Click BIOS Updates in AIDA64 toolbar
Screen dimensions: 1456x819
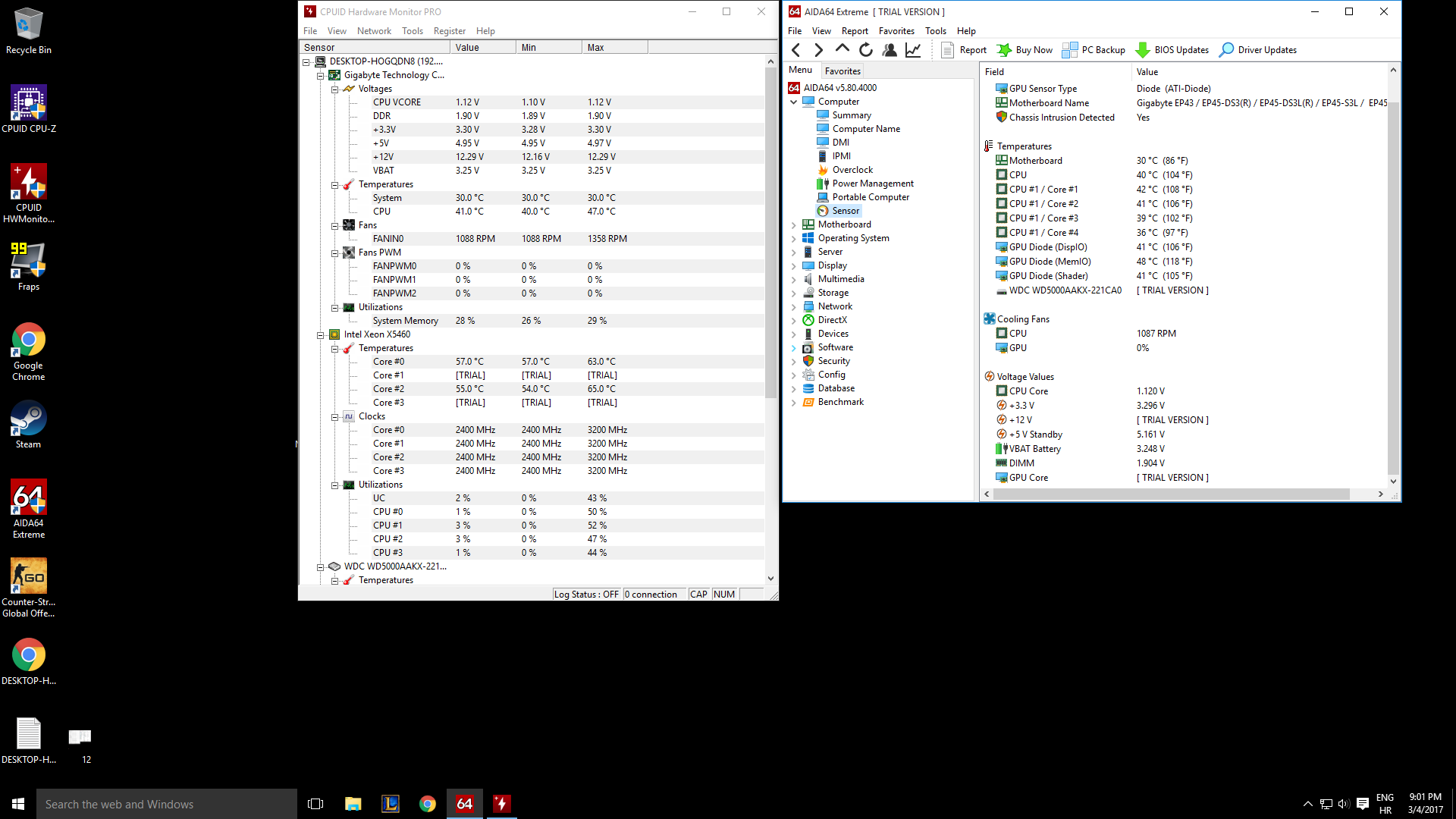coord(1172,50)
